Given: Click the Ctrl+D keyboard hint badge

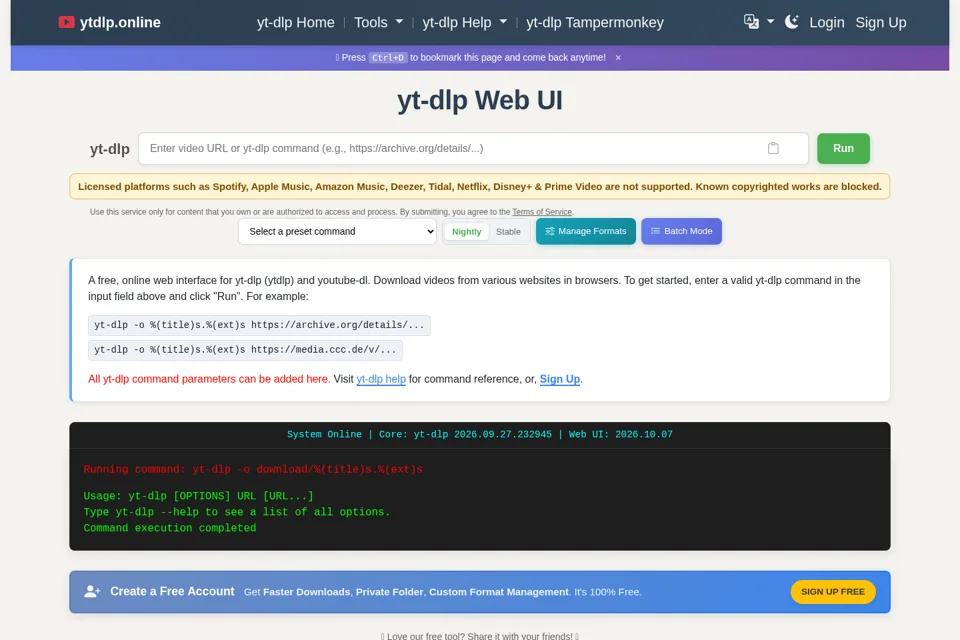Looking at the screenshot, I should pyautogui.click(x=388, y=58).
